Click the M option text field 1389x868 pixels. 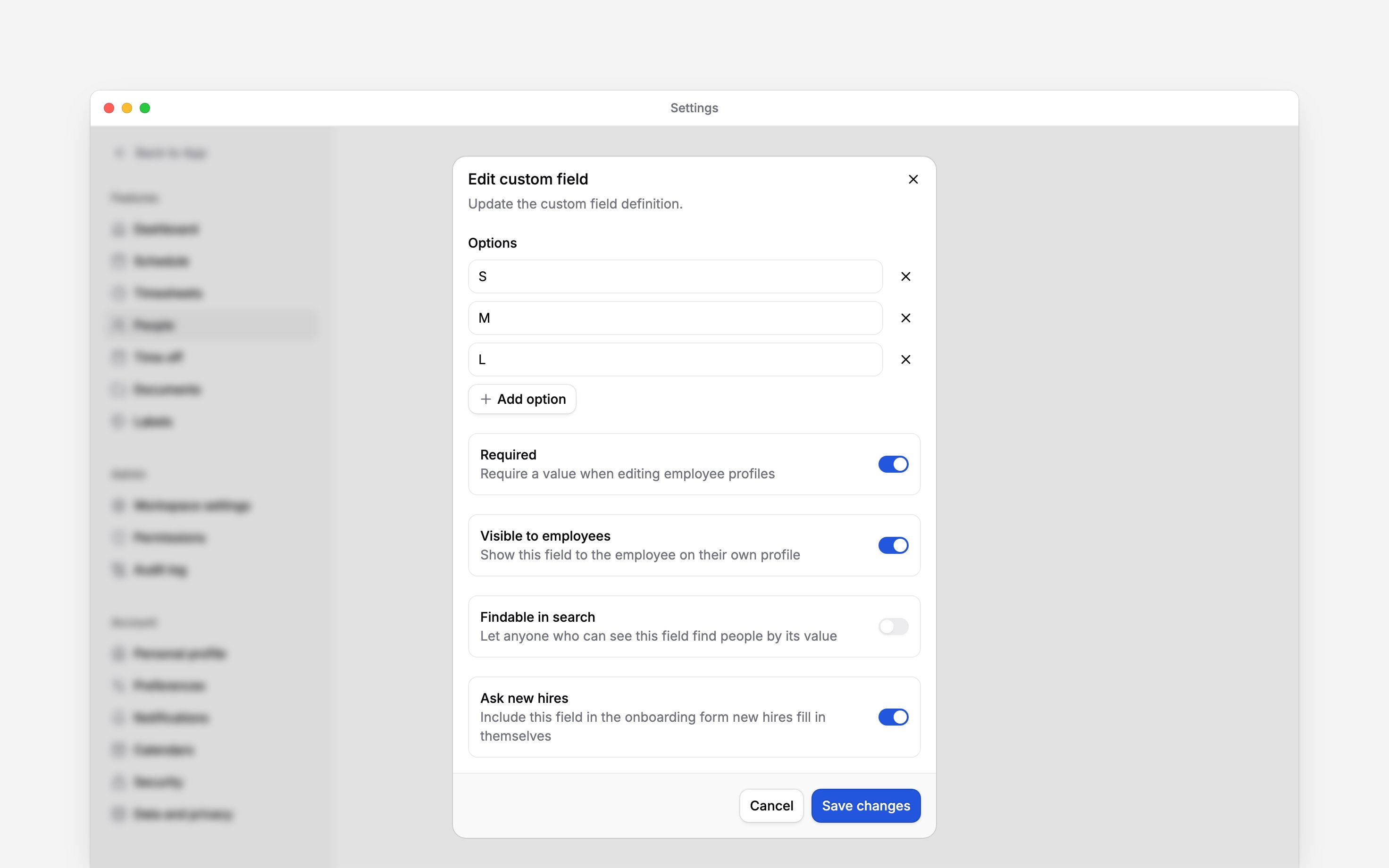pos(675,318)
